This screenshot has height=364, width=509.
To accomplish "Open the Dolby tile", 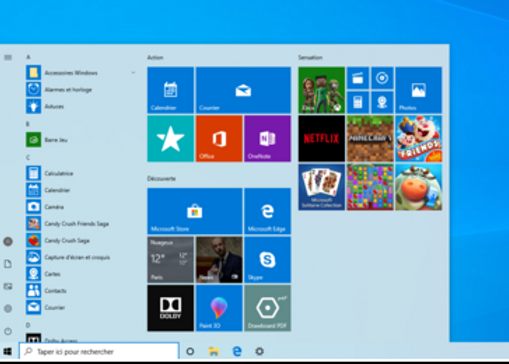I will [170, 308].
